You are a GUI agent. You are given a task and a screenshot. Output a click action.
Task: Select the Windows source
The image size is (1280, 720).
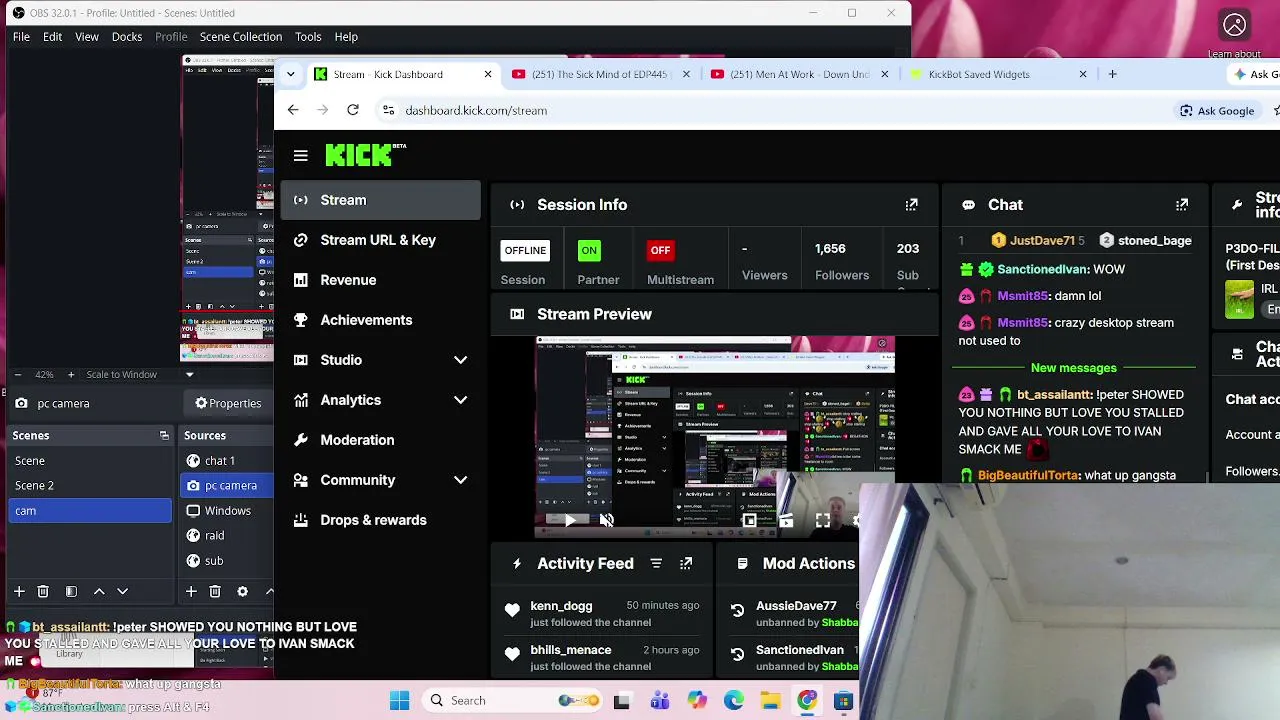tap(228, 511)
